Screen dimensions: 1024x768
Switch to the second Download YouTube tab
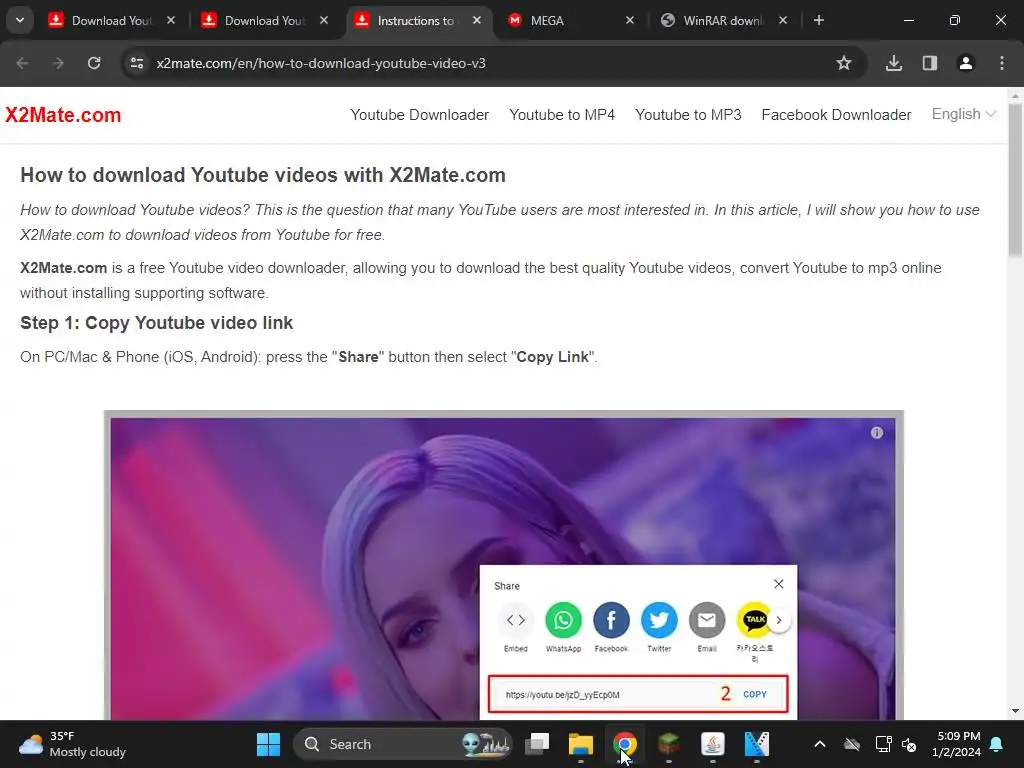(x=265, y=20)
